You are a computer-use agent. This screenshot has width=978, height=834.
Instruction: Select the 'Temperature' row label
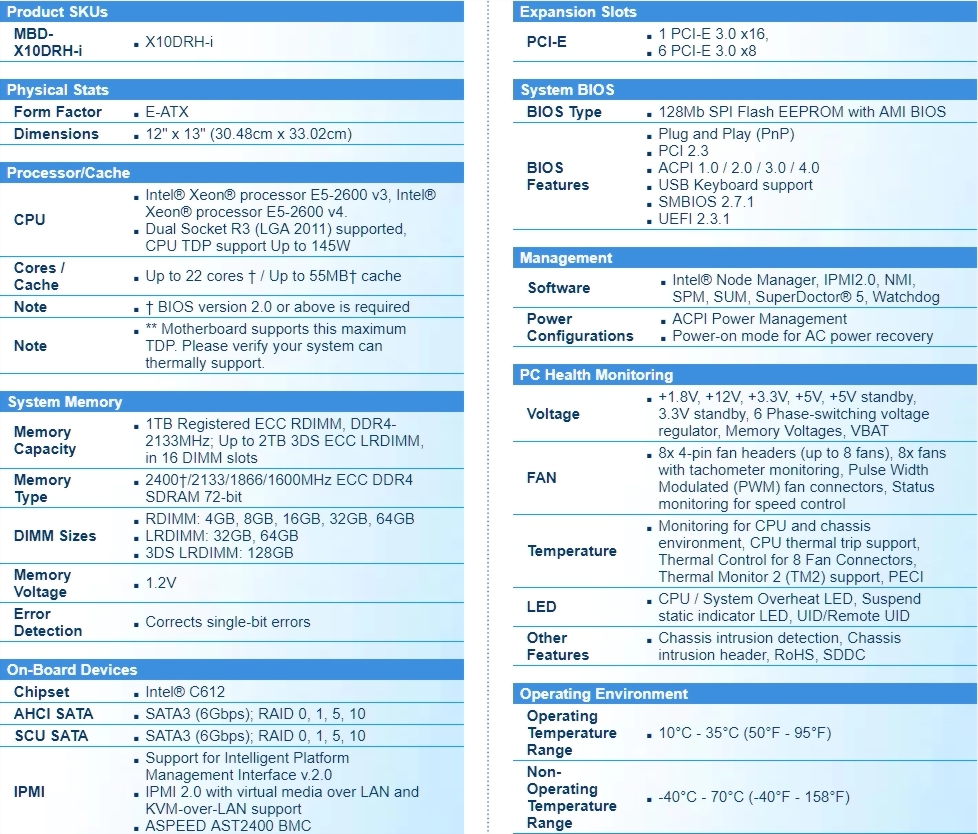pyautogui.click(x=572, y=551)
